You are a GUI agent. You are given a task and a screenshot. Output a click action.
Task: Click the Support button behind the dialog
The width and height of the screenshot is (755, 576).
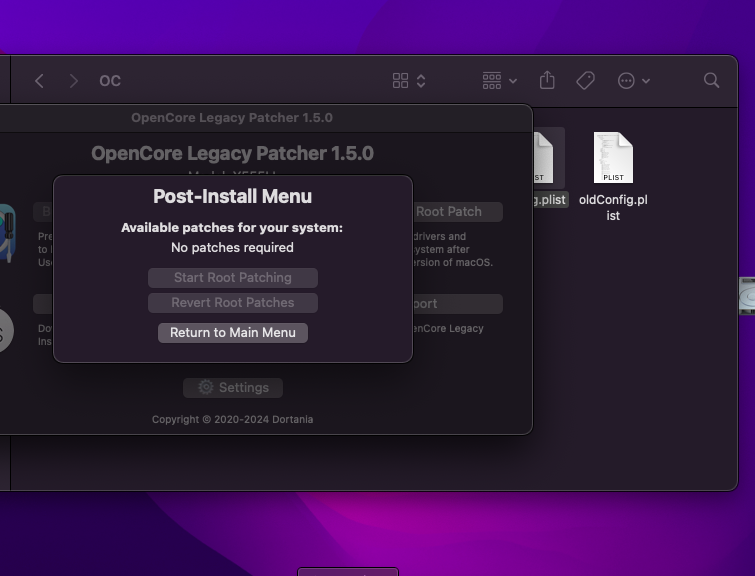(x=457, y=304)
